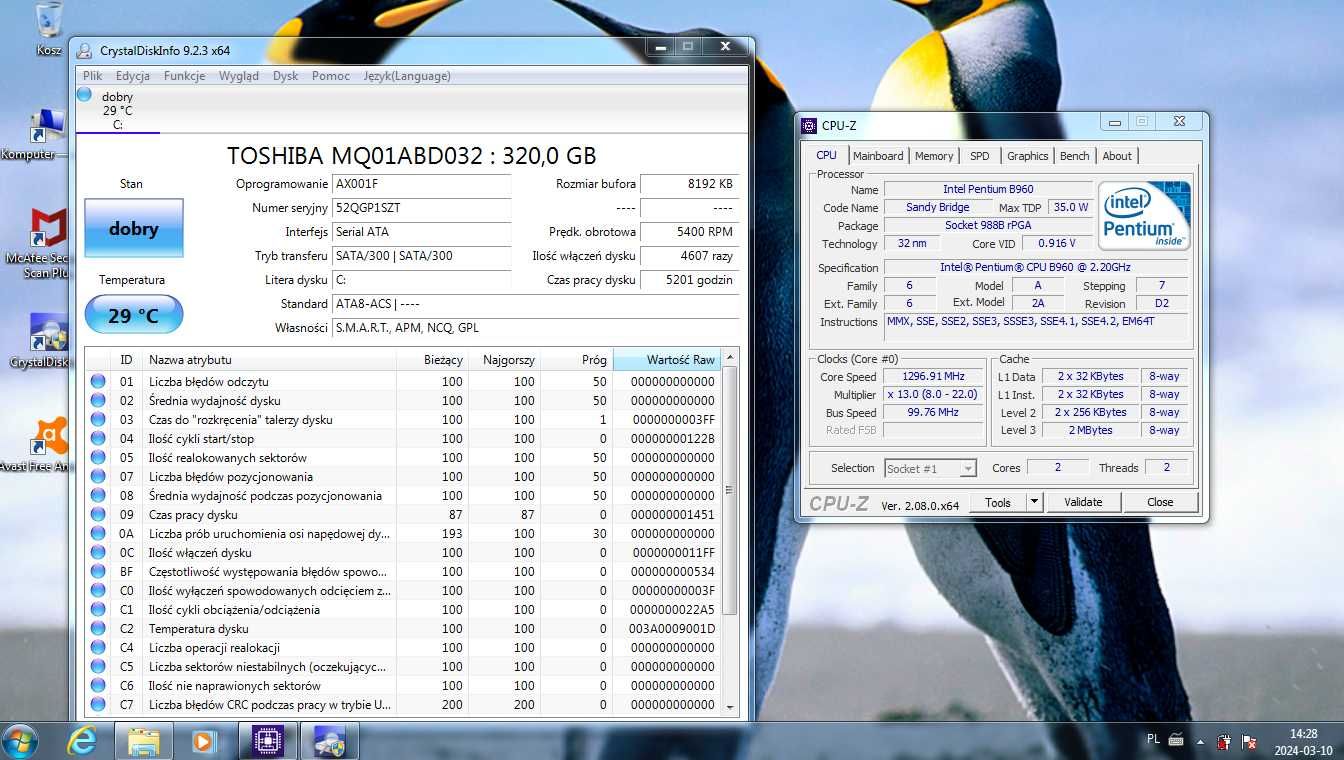
Task: Click the status icon for attribute 05
Action: (x=97, y=457)
